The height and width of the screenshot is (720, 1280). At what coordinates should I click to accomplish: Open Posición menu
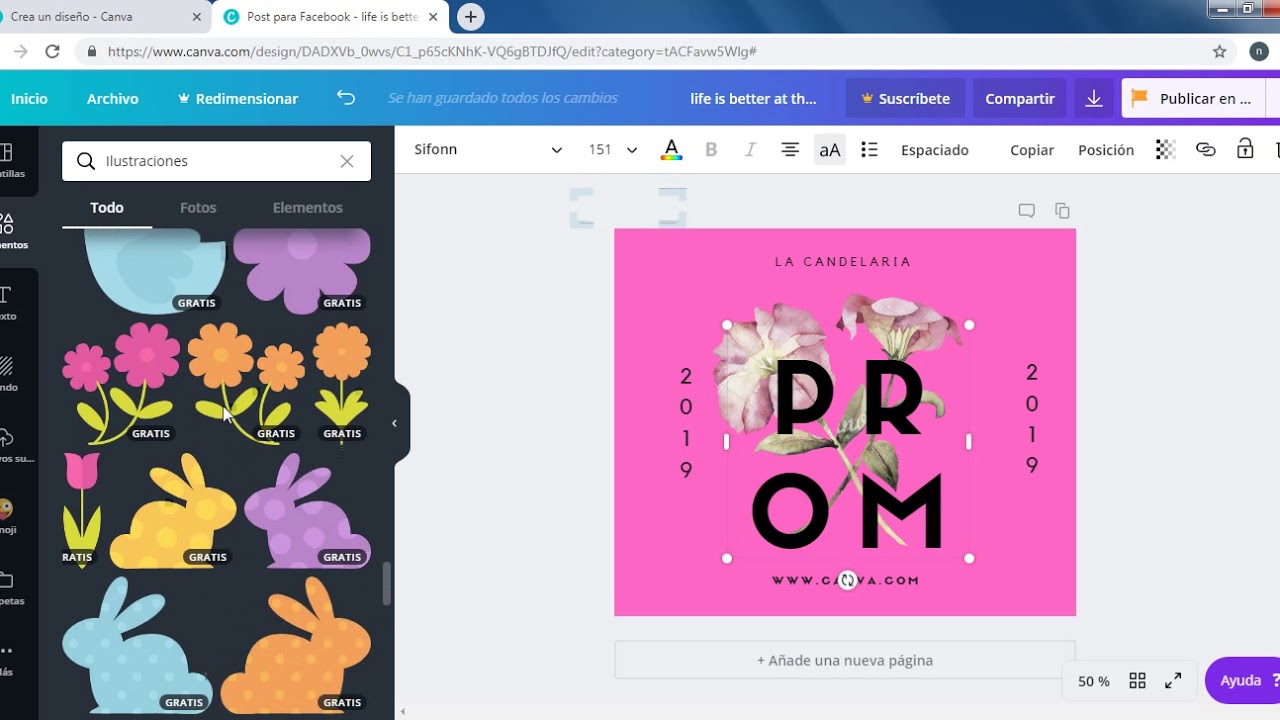click(x=1106, y=150)
